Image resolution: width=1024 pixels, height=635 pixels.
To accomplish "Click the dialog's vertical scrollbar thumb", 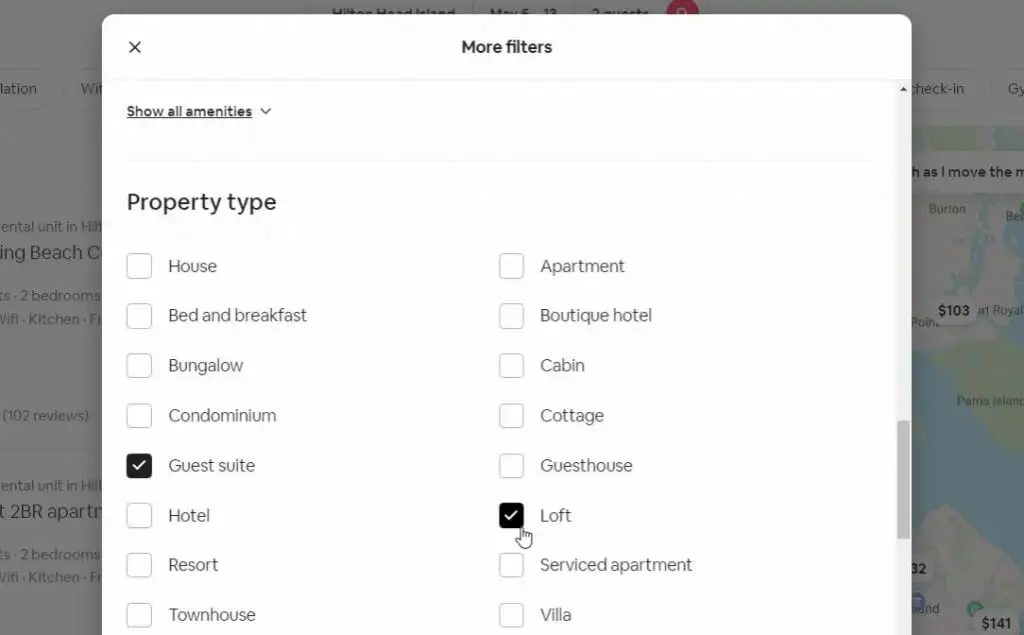I will 904,480.
